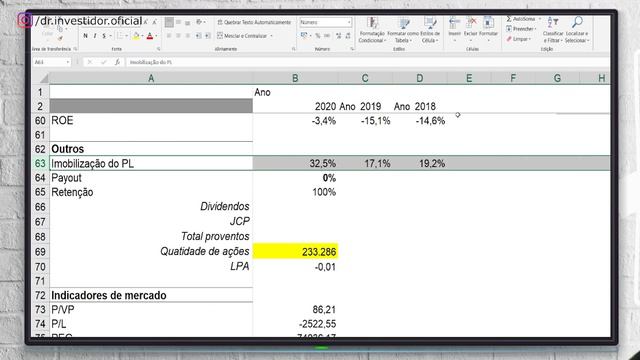Expand the AutoSoma dropdown arrow
The image size is (640, 360).
pyautogui.click(x=540, y=19)
